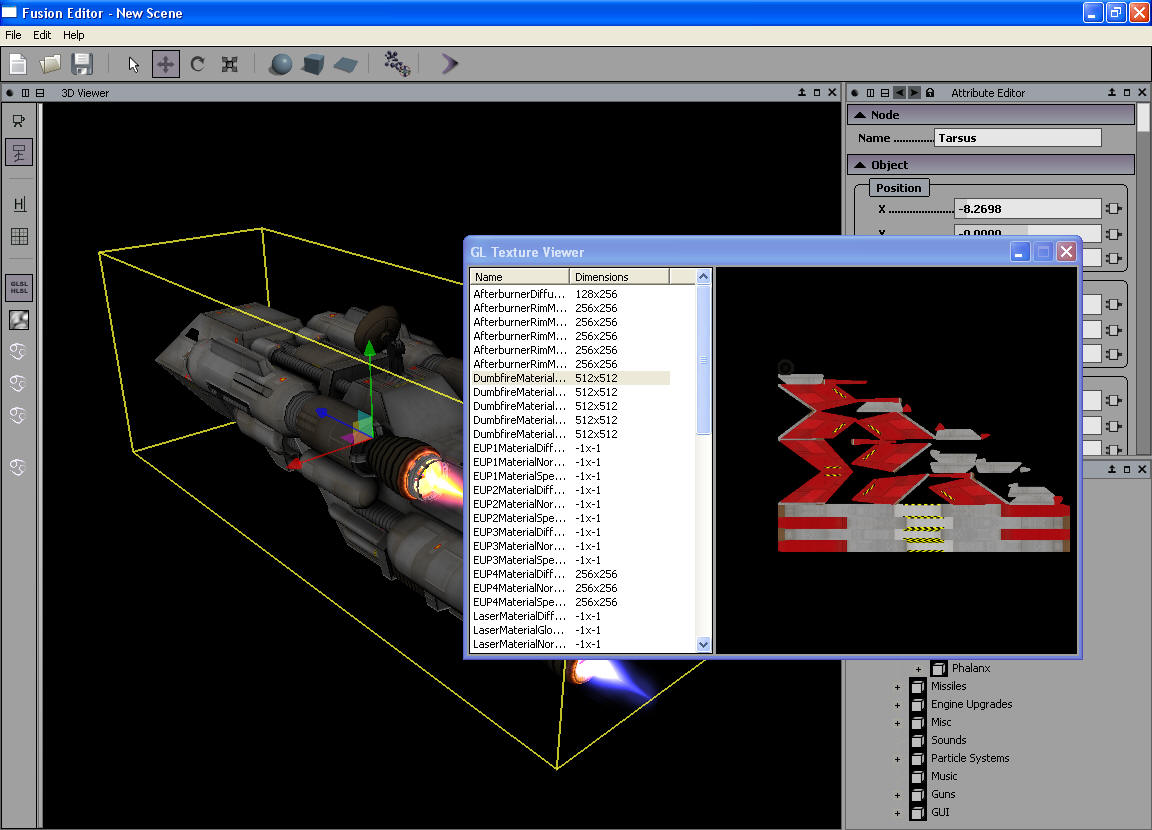Open the Help menu

click(x=74, y=35)
